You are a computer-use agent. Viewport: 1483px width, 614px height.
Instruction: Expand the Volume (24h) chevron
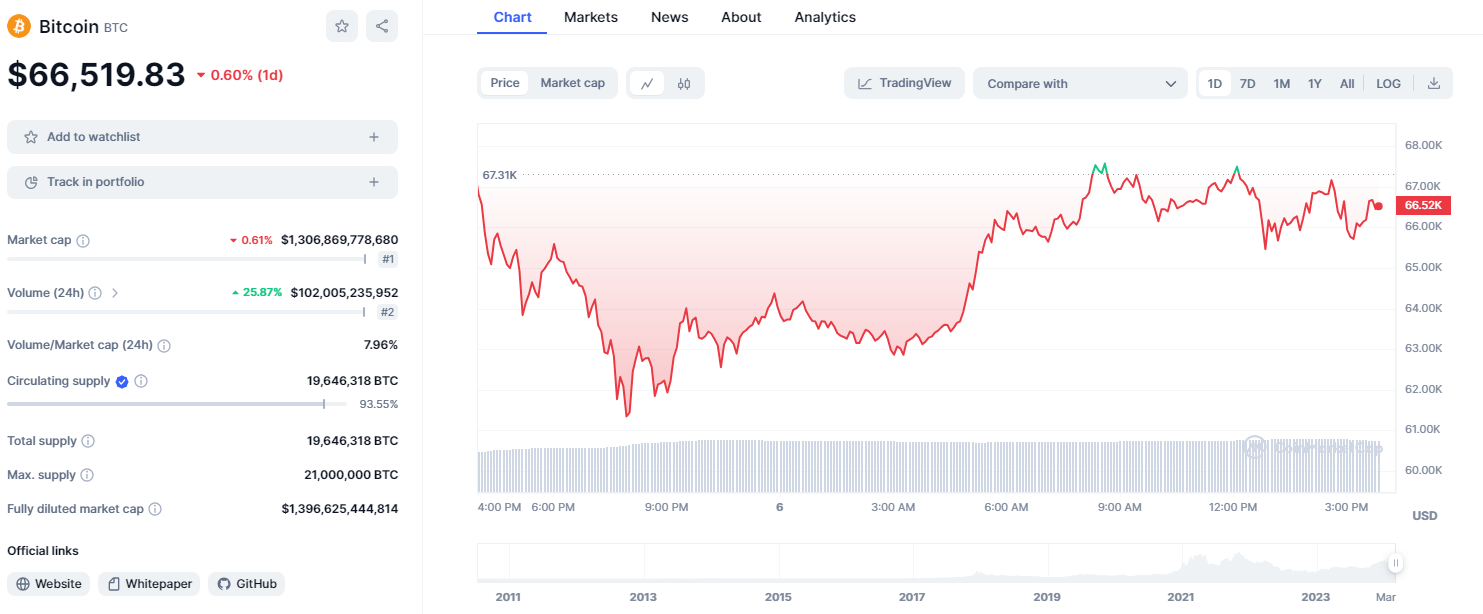click(x=115, y=293)
